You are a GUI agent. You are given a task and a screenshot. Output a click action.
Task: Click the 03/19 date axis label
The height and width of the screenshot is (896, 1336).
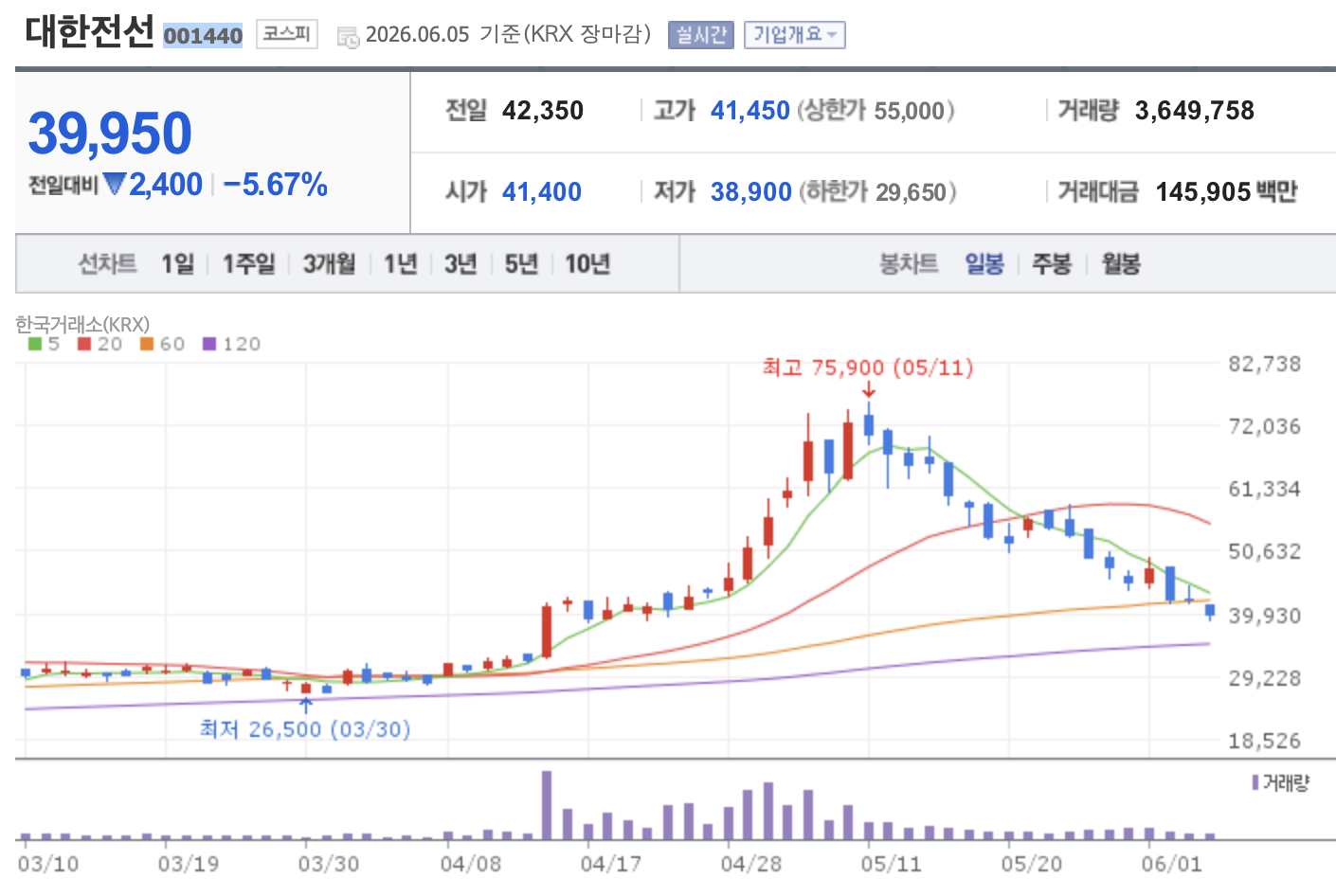tap(189, 864)
